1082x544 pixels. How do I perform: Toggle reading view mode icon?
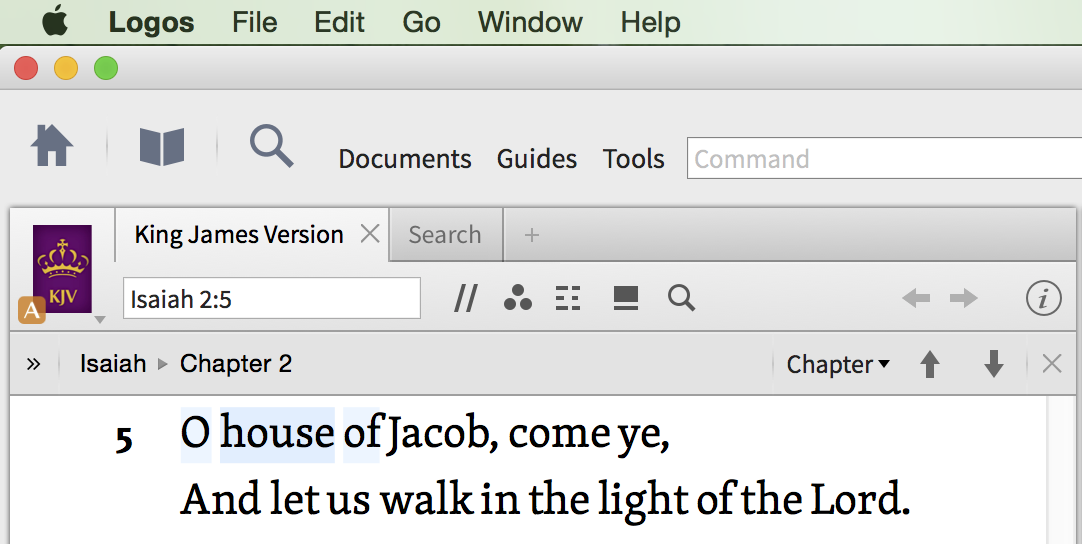click(x=625, y=298)
